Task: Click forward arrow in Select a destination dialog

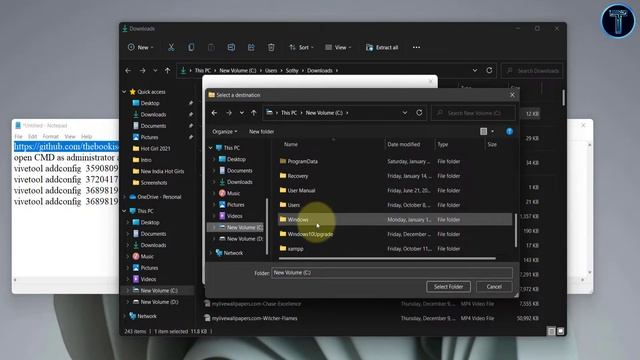Action: coord(229,113)
